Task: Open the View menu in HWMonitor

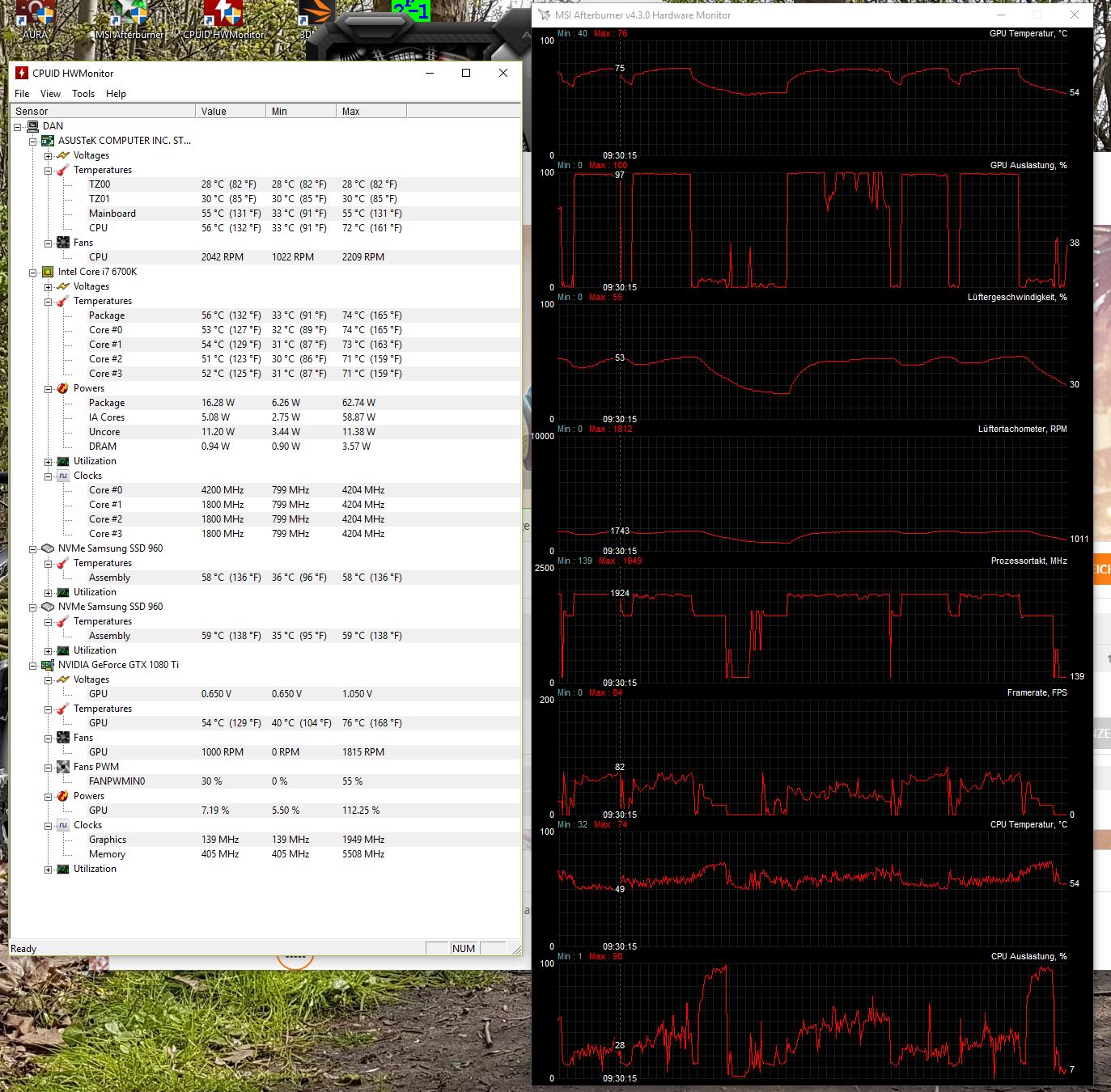Action: (x=50, y=94)
